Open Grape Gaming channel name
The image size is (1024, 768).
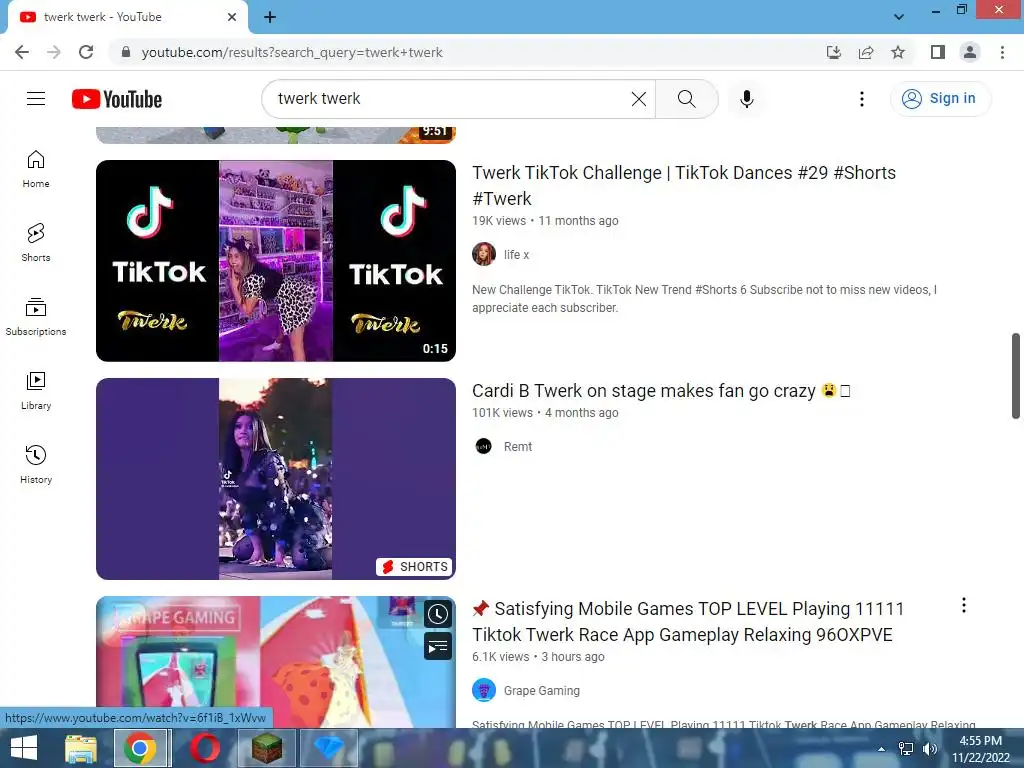tap(541, 690)
